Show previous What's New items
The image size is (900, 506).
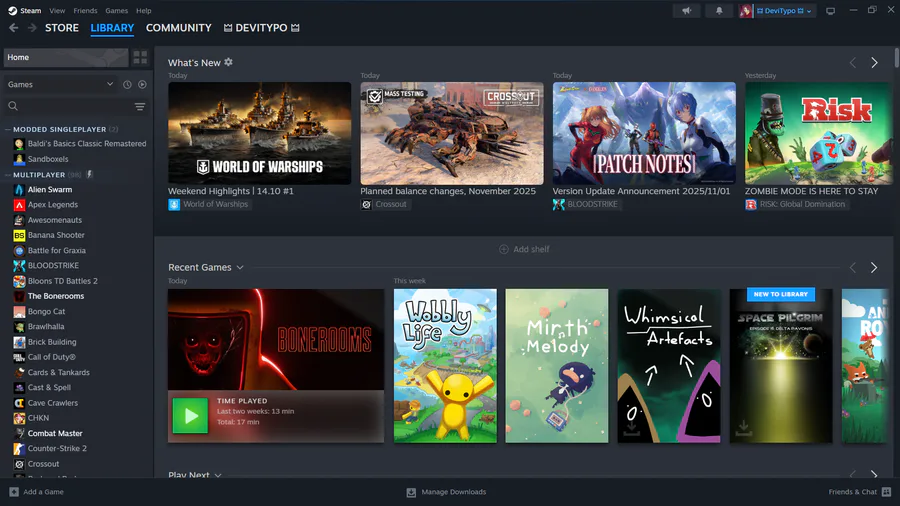click(853, 63)
